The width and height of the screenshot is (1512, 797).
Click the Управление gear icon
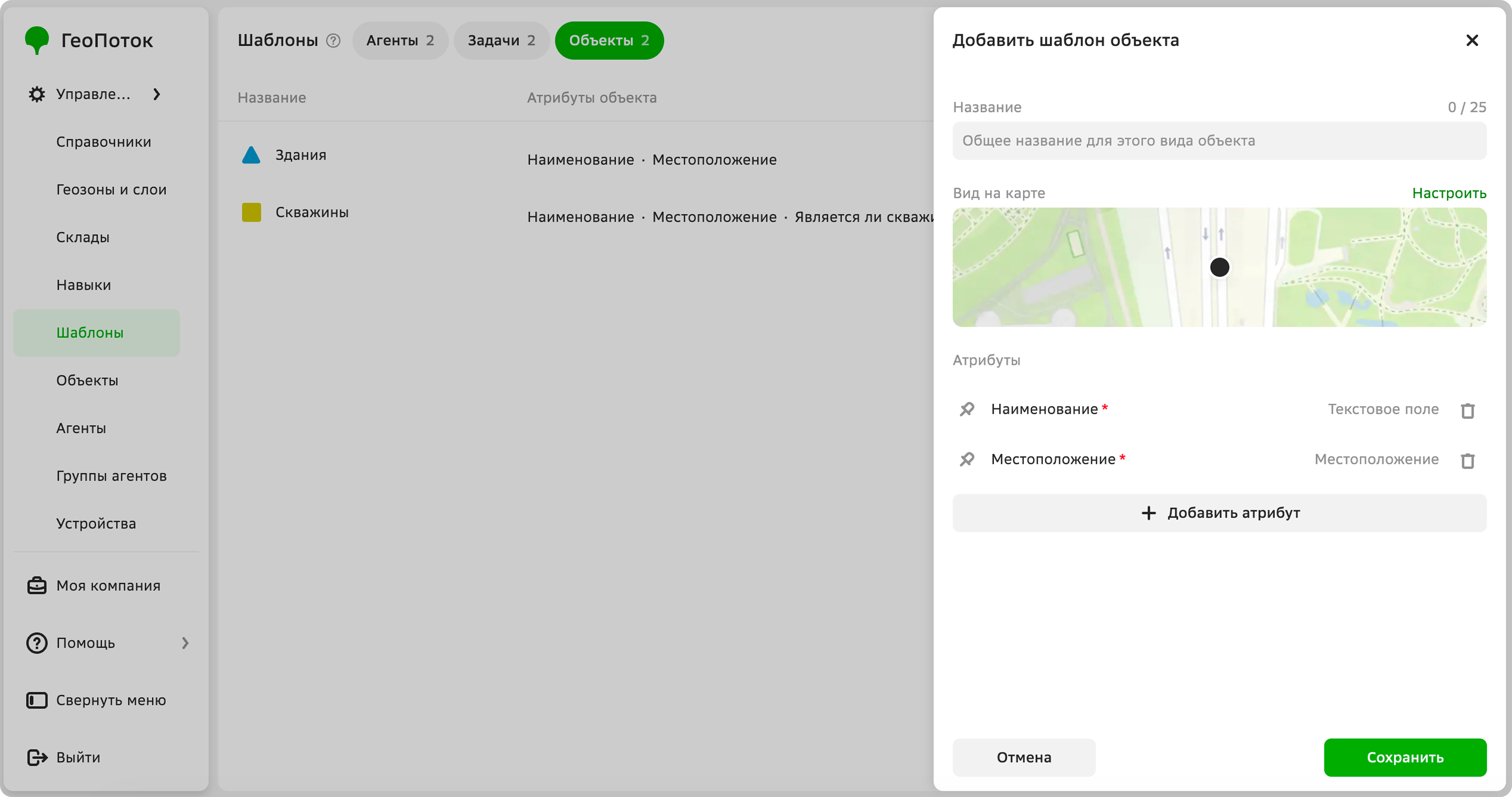click(x=37, y=94)
